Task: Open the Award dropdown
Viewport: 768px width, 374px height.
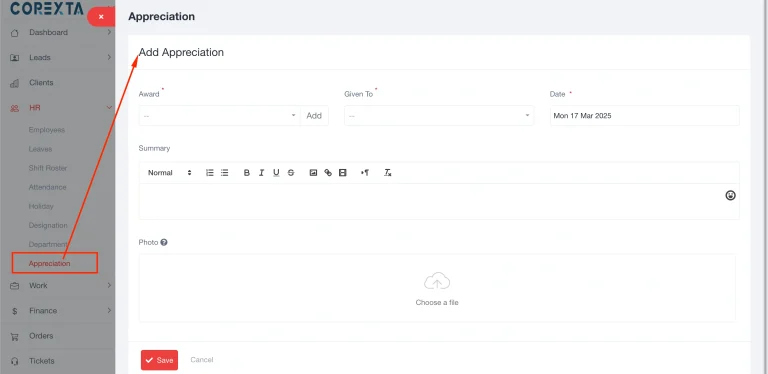Action: [x=219, y=116]
